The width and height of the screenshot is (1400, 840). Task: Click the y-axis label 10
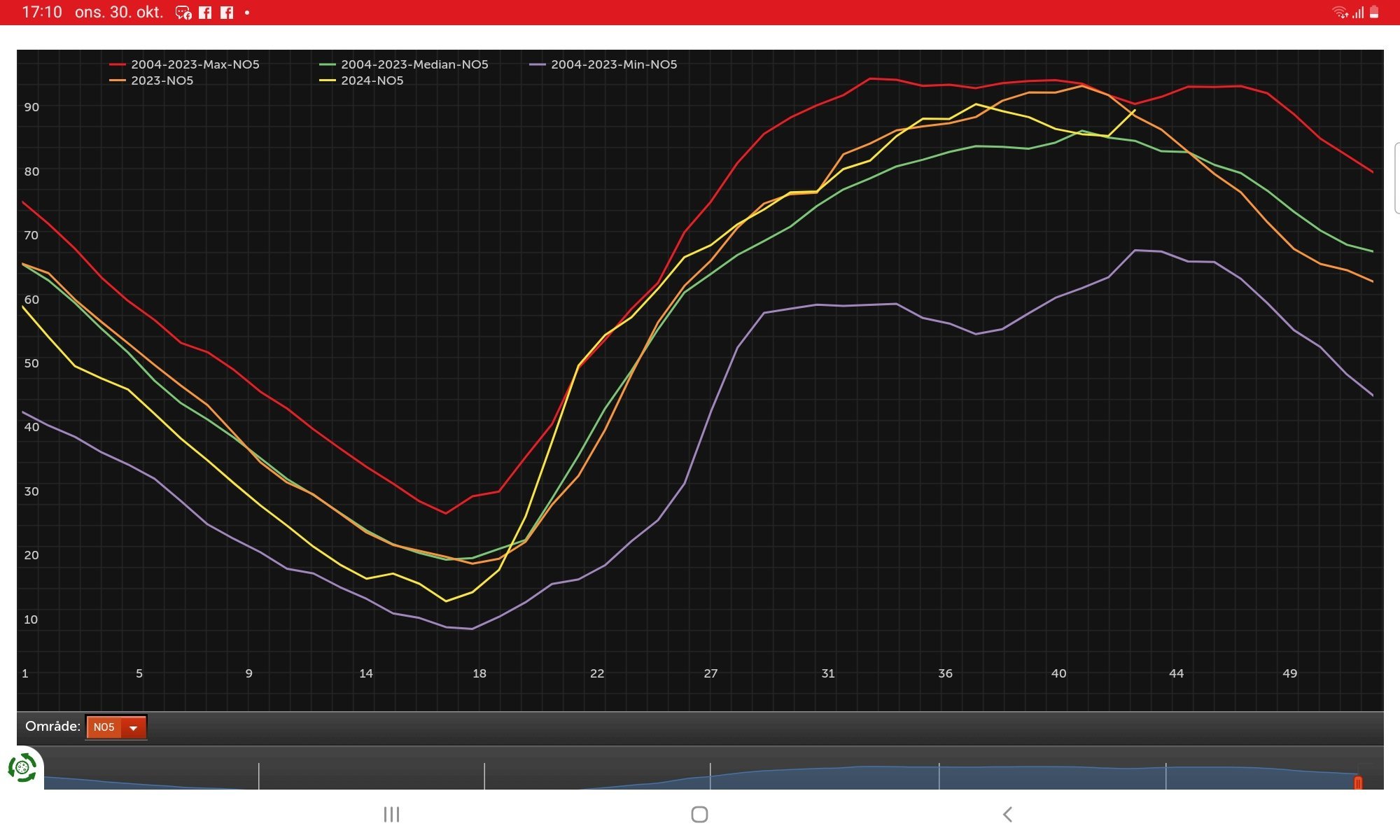coord(31,619)
